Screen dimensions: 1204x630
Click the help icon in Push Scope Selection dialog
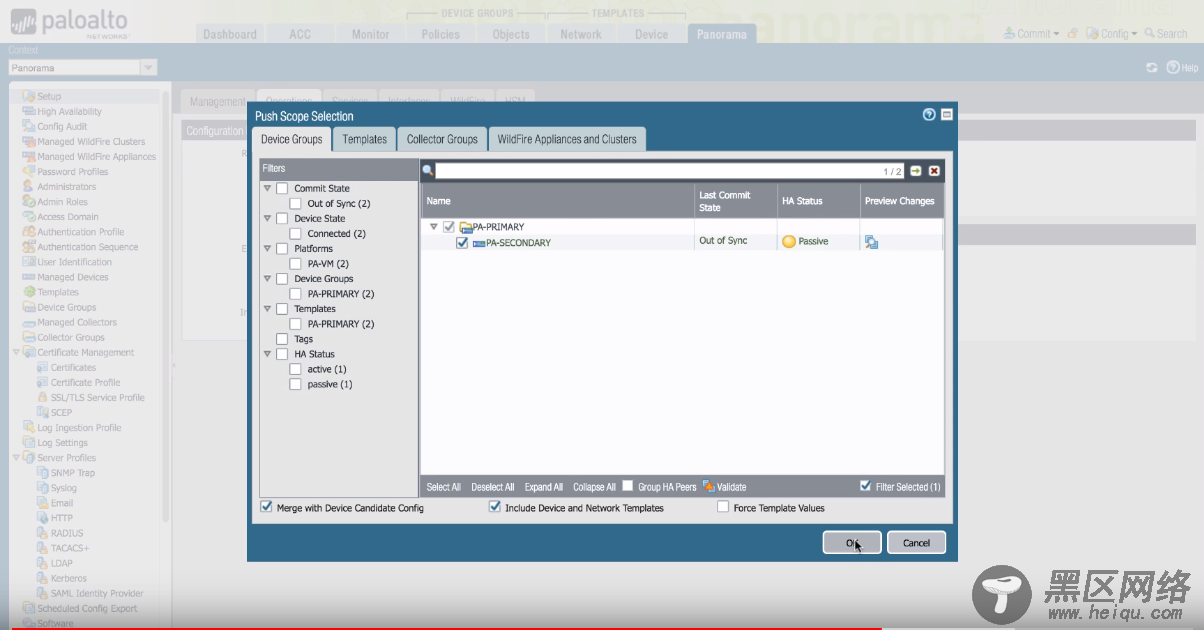tap(929, 115)
